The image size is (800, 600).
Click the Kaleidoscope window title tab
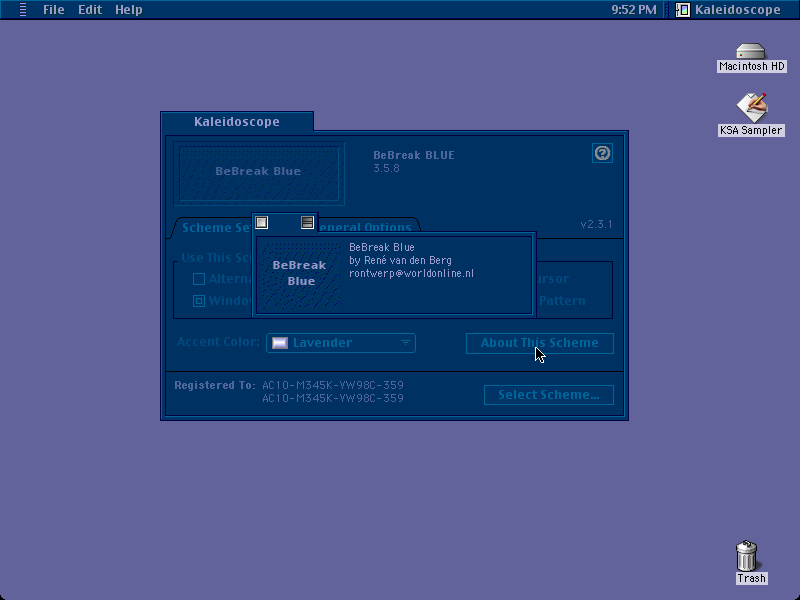tap(237, 121)
